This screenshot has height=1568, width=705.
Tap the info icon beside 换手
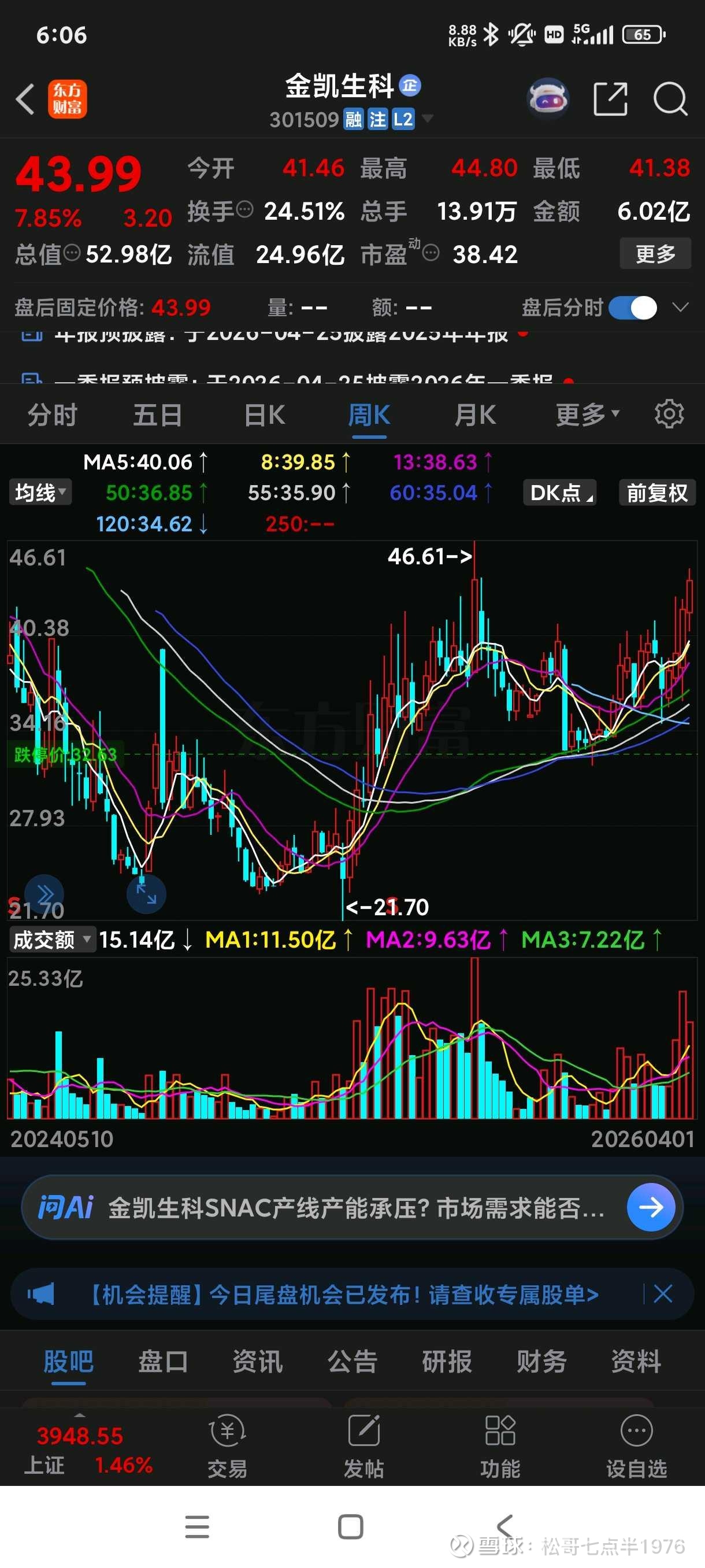(244, 210)
